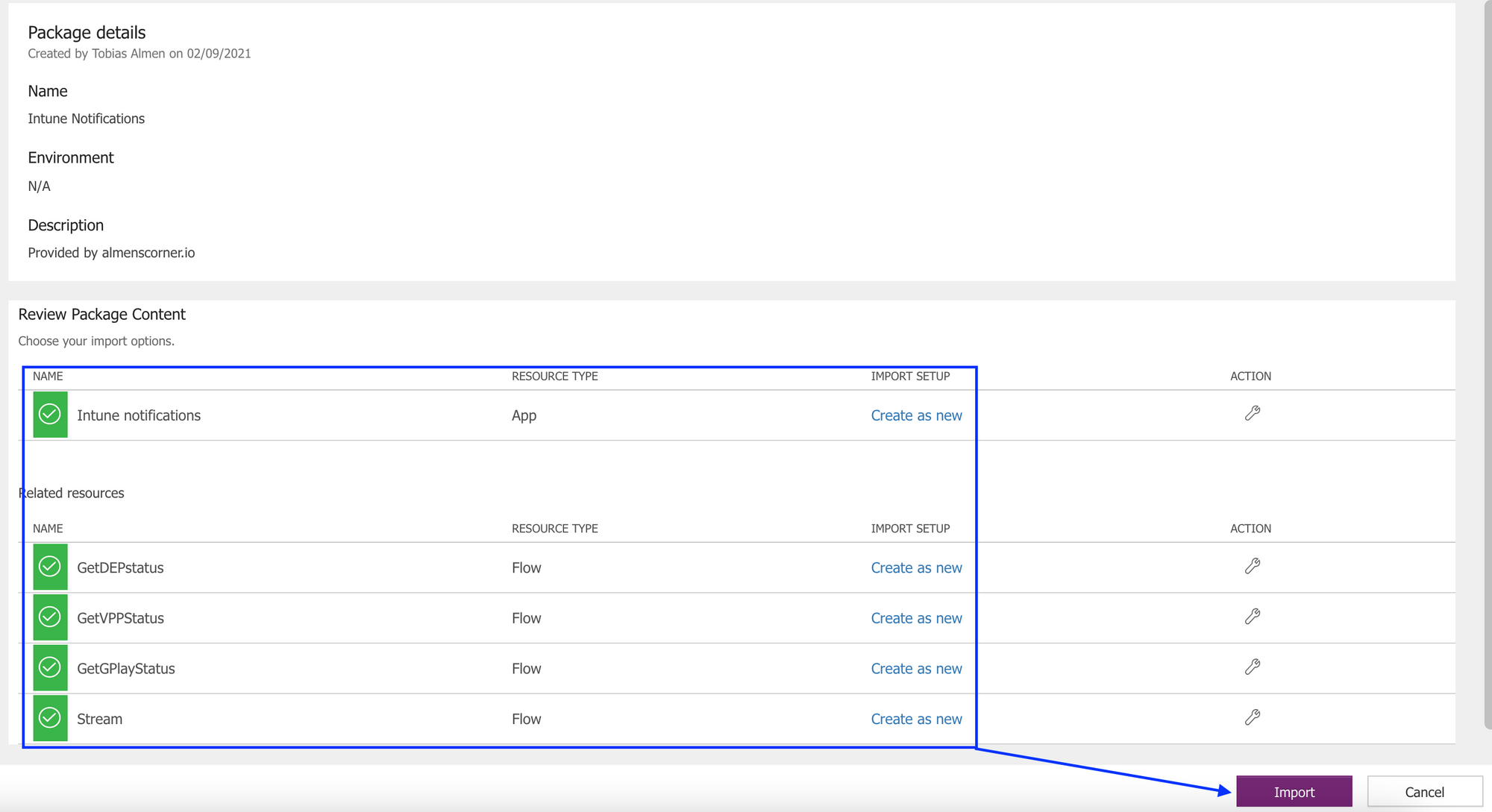Click Create as new for GetDEPstatus
This screenshot has height=812, width=1492.
click(916, 567)
